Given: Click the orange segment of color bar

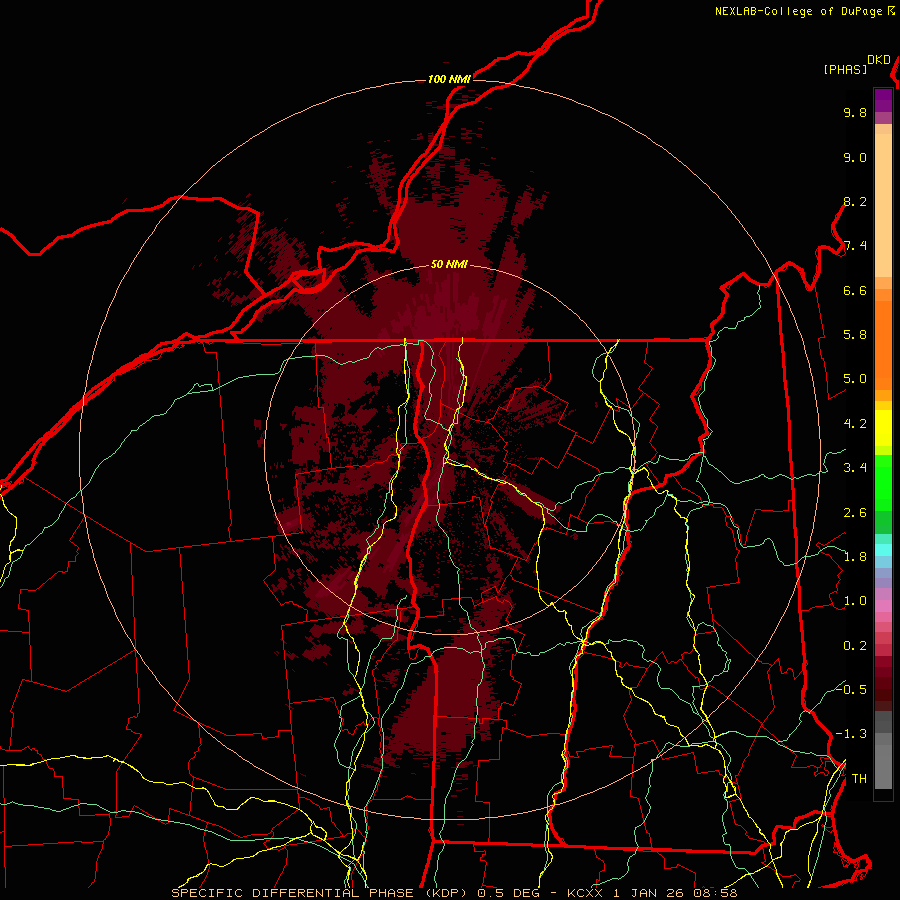Looking at the screenshot, I should click(x=883, y=346).
